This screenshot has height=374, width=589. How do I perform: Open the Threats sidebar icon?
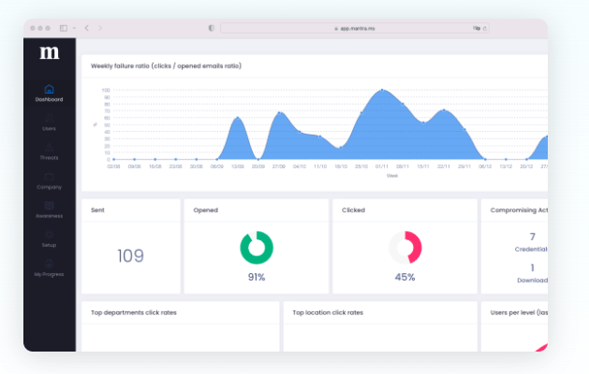coord(49,148)
